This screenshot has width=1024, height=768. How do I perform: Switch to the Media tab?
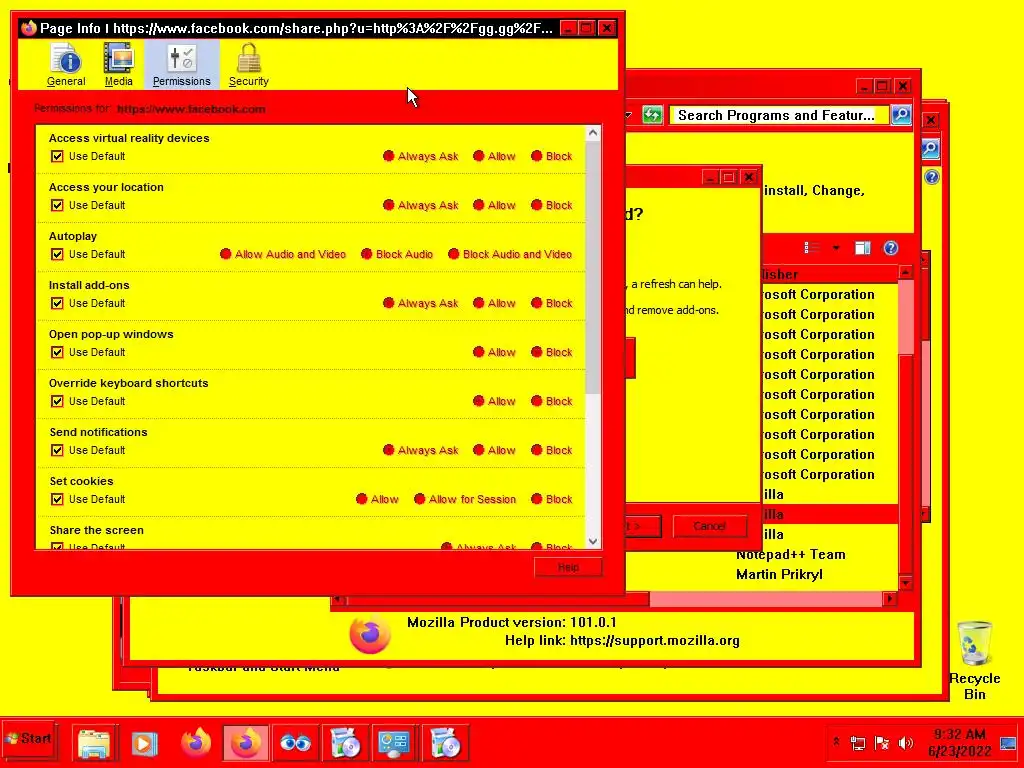(x=118, y=65)
